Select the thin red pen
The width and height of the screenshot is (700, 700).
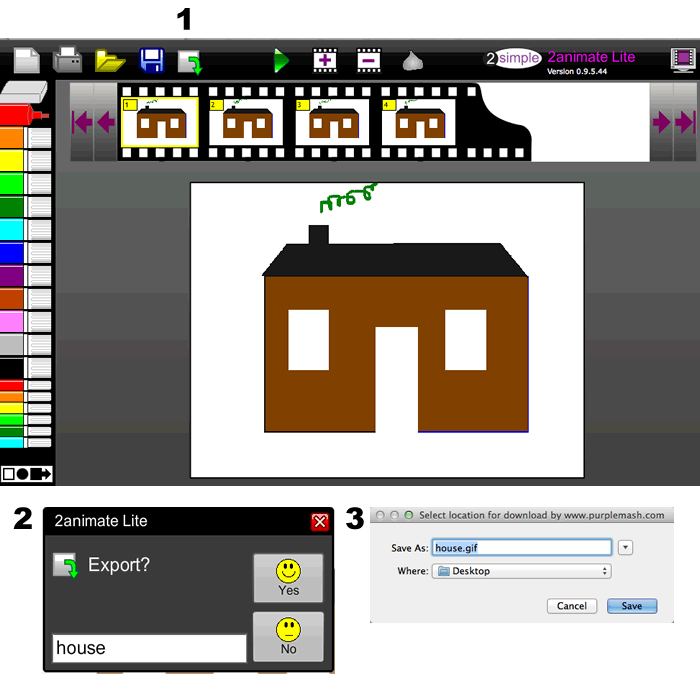click(25, 385)
